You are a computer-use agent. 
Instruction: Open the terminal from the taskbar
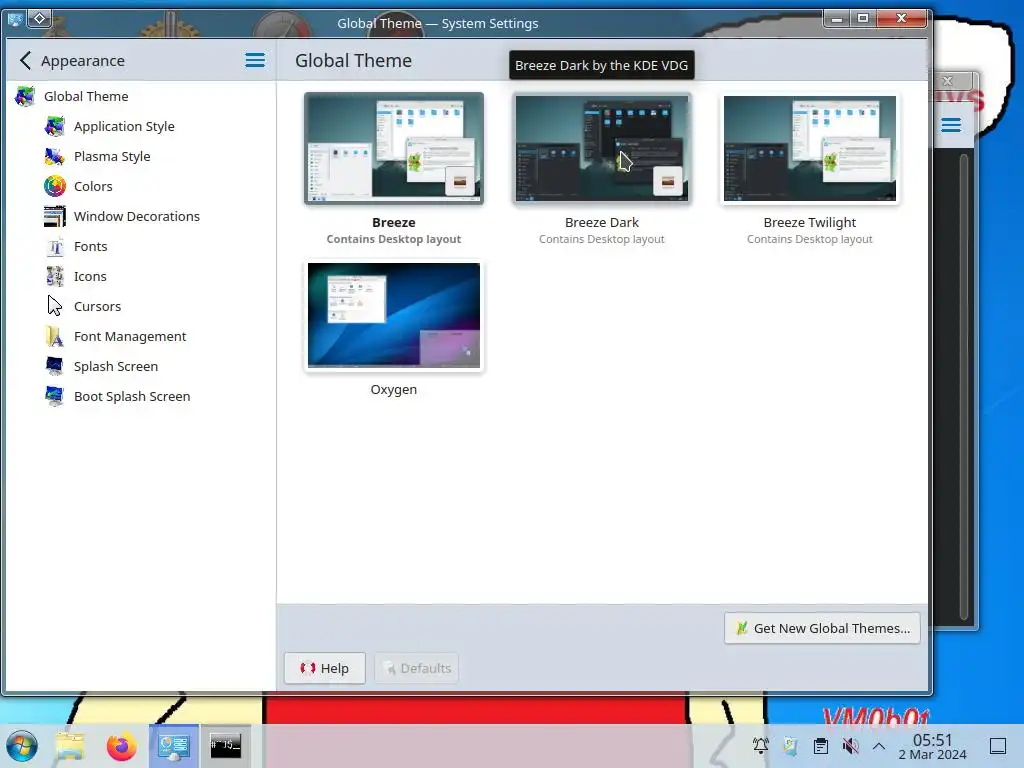pos(225,746)
